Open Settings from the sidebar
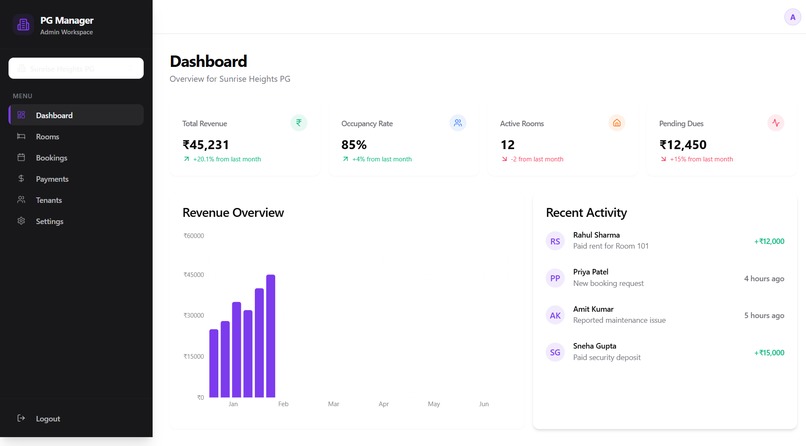This screenshot has width=806, height=446. click(76, 221)
